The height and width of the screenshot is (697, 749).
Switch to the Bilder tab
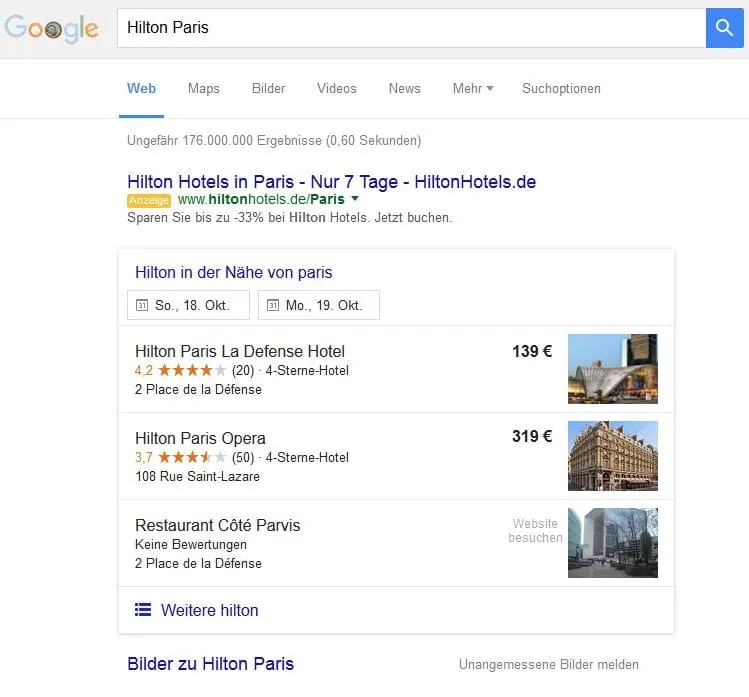(268, 88)
